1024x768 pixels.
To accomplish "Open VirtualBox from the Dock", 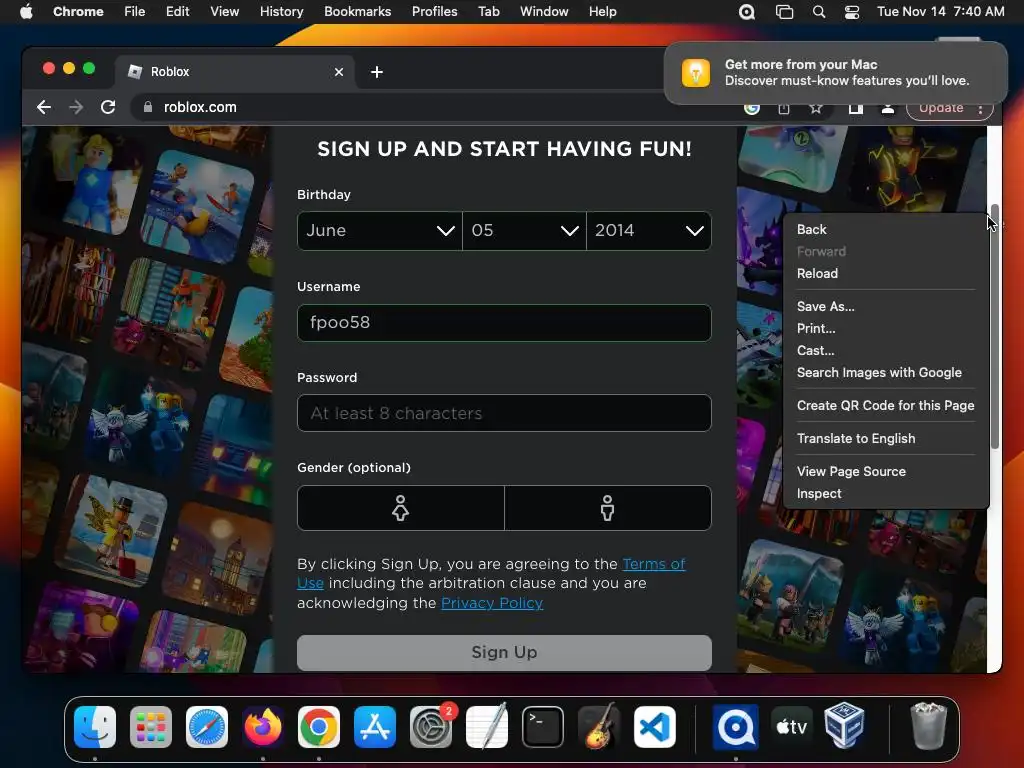I will click(846, 727).
